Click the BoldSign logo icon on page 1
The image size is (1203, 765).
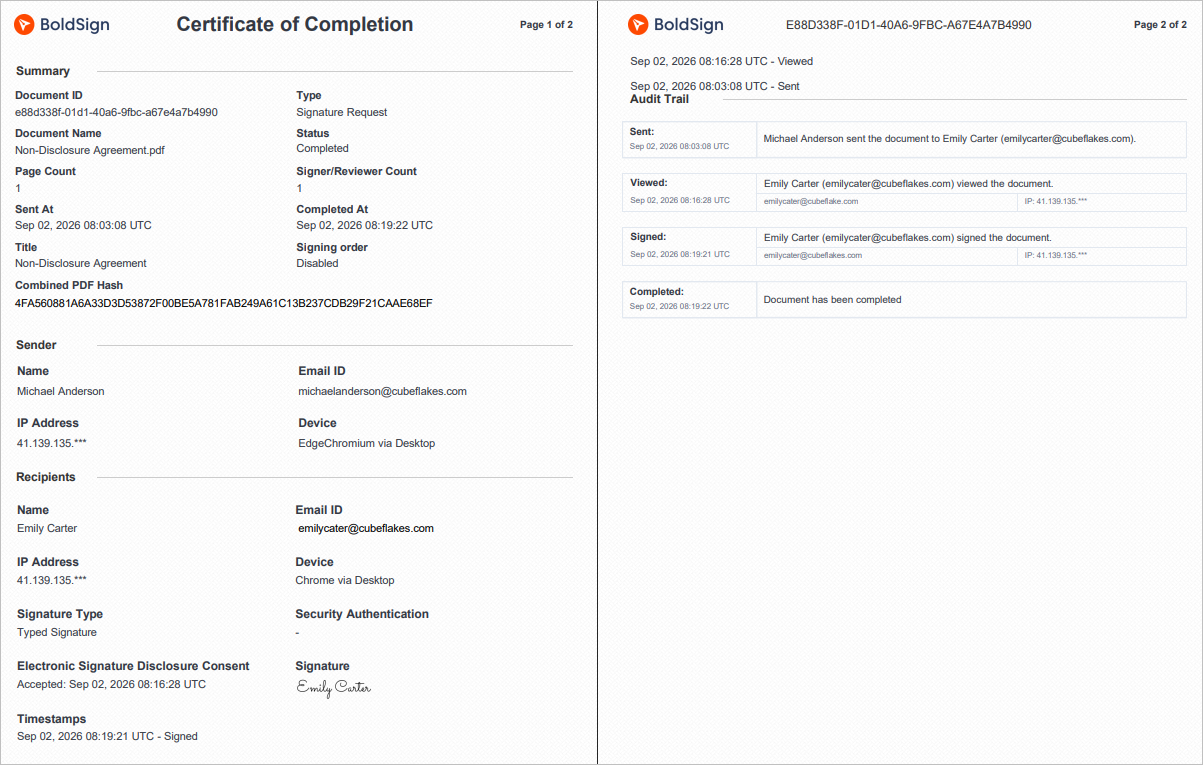point(23,25)
